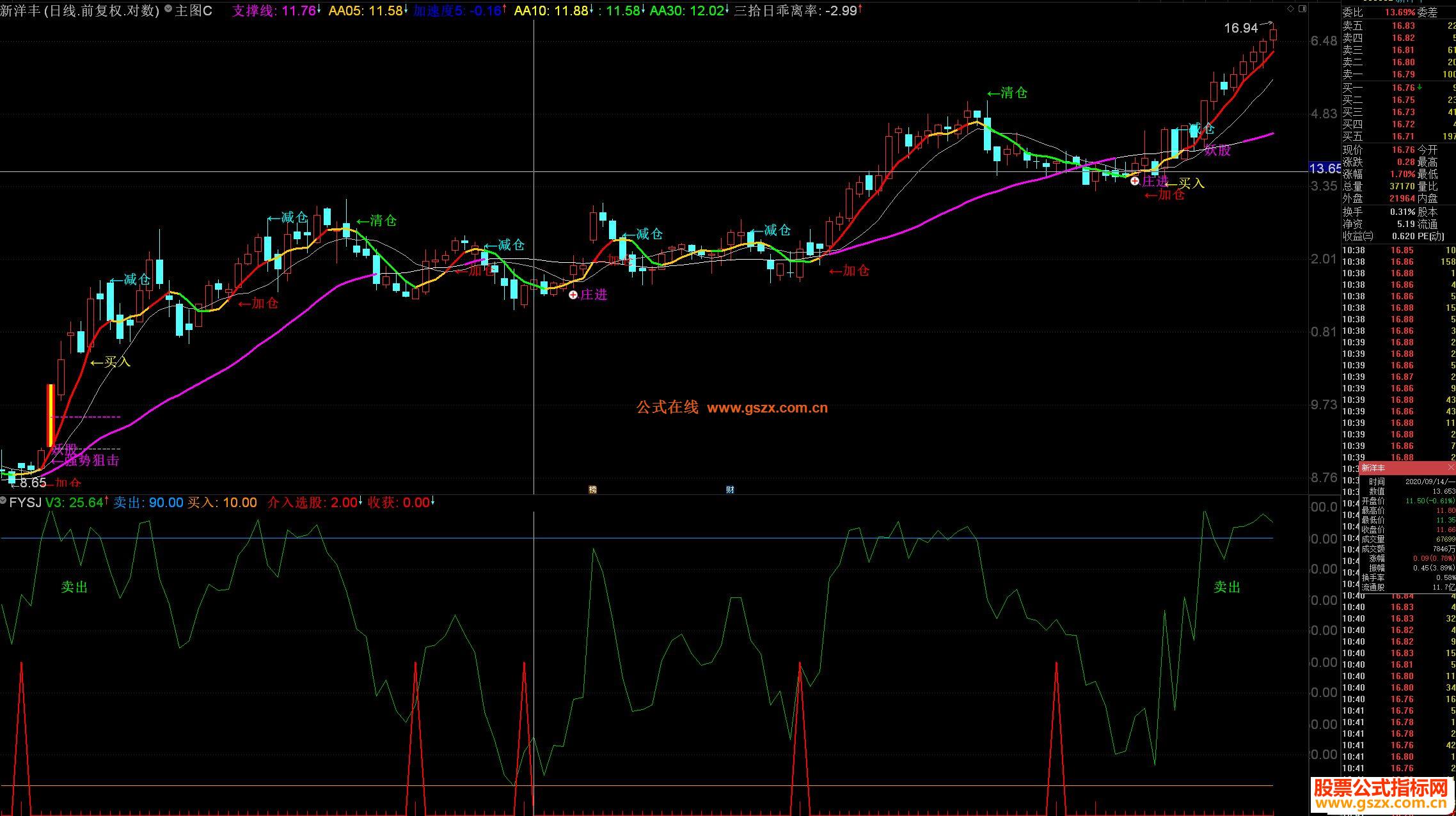Click the ←买入 label on the left
The width and height of the screenshot is (1456, 816).
click(111, 362)
